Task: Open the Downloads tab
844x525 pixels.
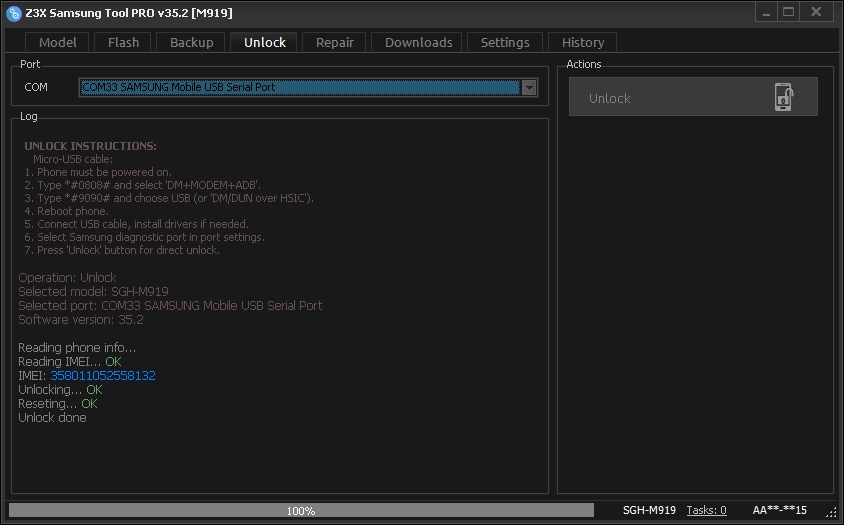Action: tap(418, 43)
